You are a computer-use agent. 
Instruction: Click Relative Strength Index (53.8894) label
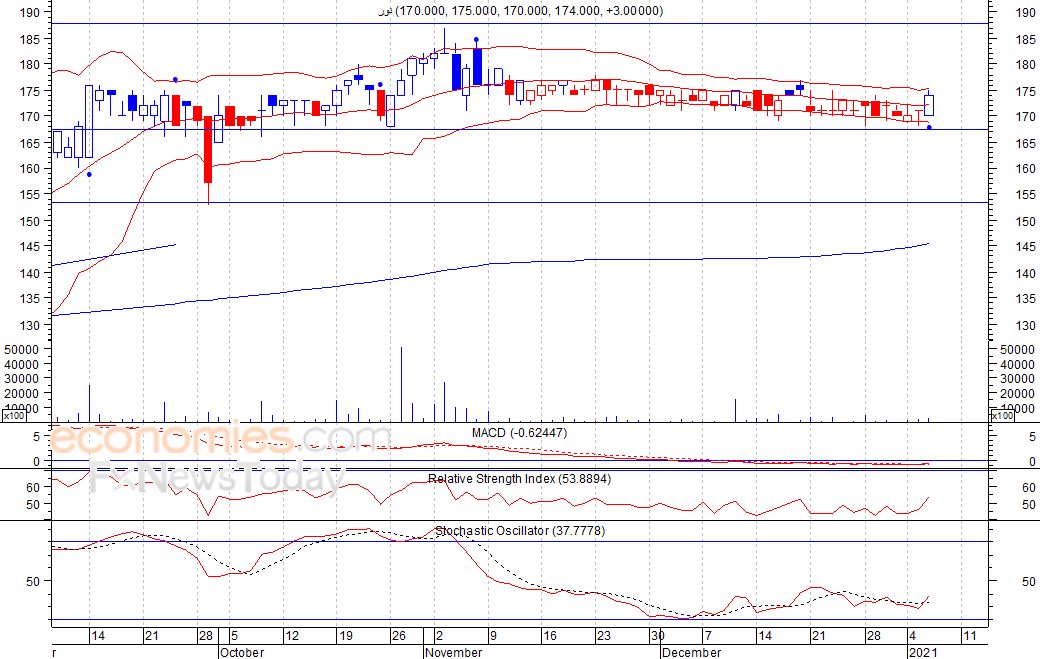point(519,479)
